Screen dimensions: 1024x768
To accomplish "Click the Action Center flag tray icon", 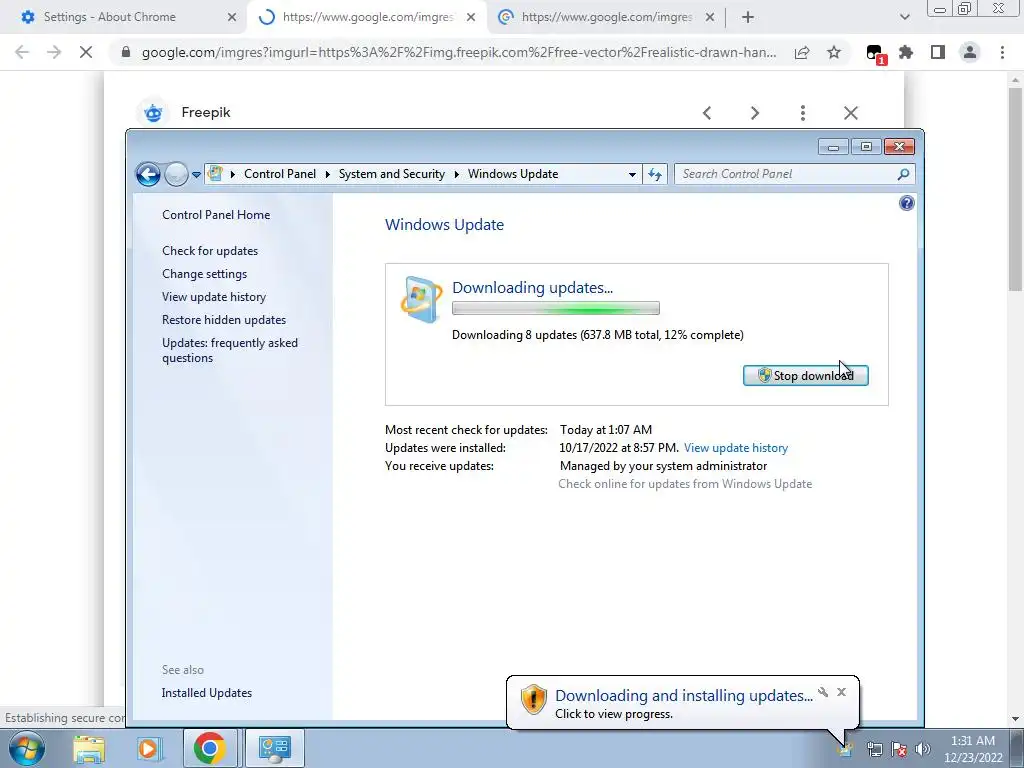I will pos(899,749).
